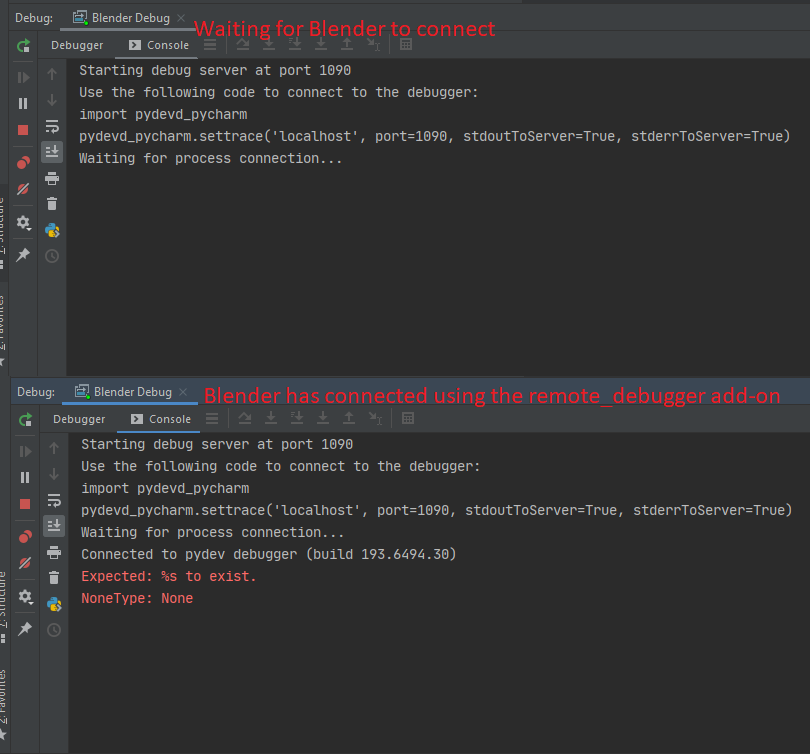The height and width of the screenshot is (754, 810).
Task: Step into the current call
Action: [x=268, y=45]
